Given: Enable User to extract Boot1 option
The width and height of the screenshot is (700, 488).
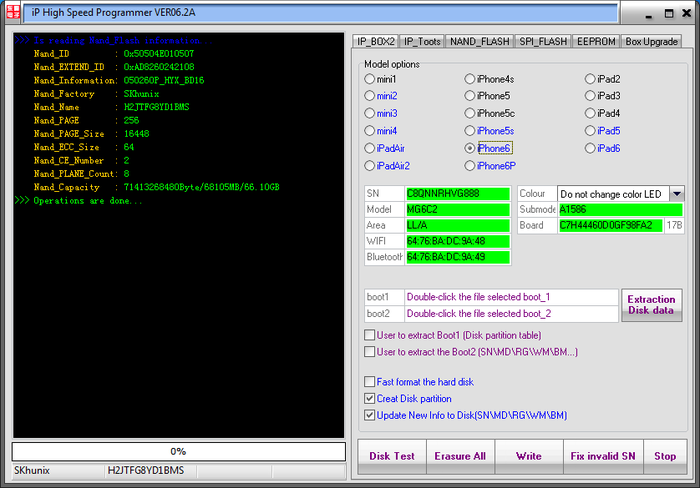Looking at the screenshot, I should [x=371, y=335].
